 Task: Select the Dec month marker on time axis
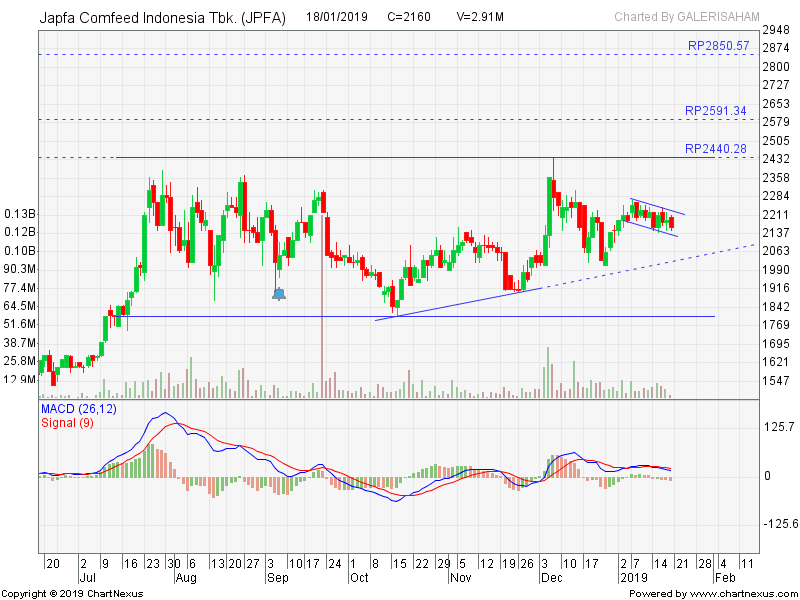click(x=549, y=578)
